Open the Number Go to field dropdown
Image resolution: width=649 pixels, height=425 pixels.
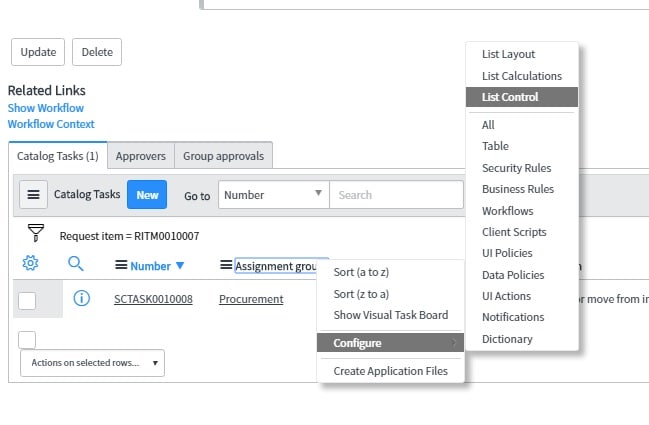click(x=273, y=195)
